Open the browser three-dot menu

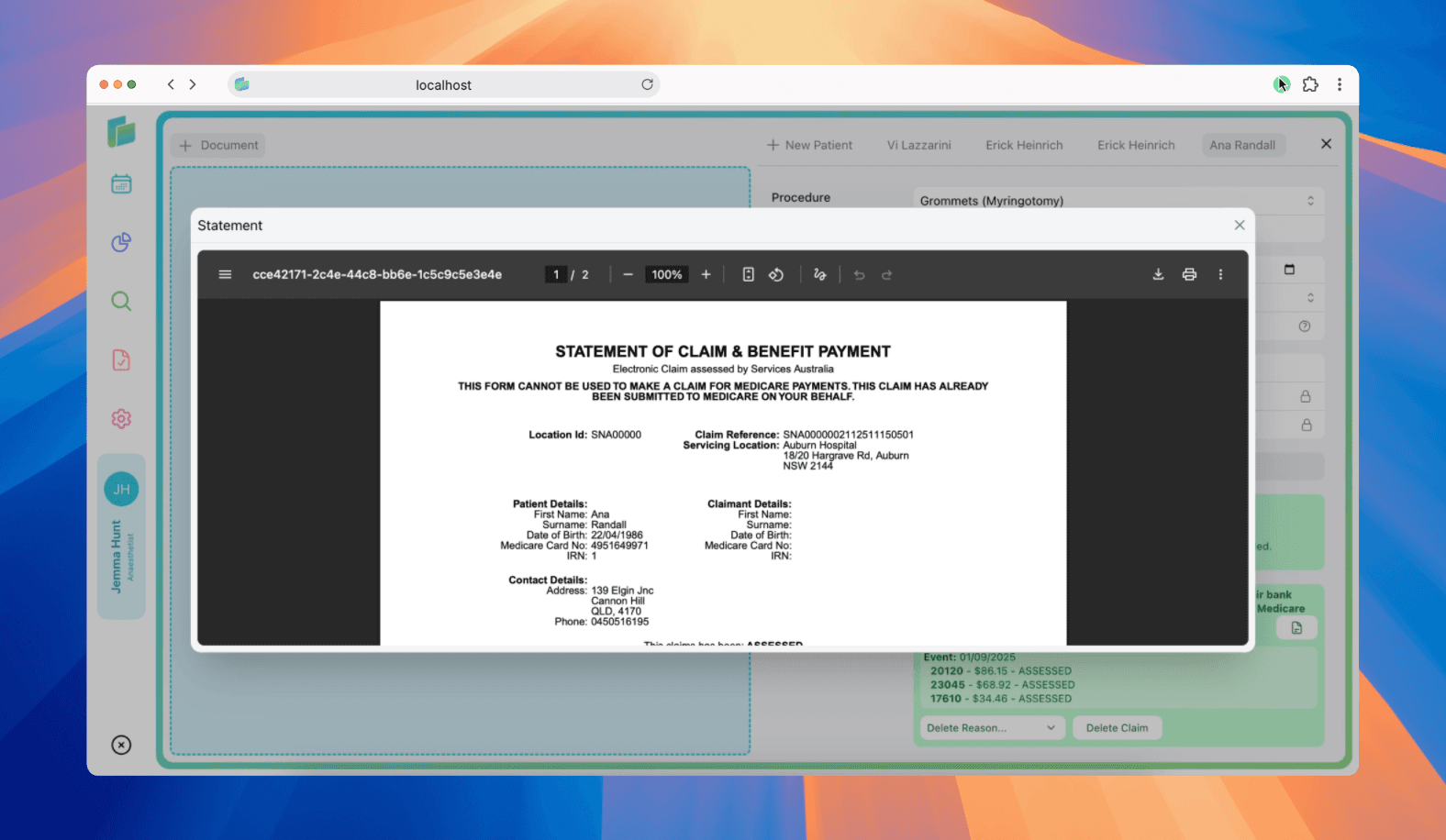[x=1340, y=84]
